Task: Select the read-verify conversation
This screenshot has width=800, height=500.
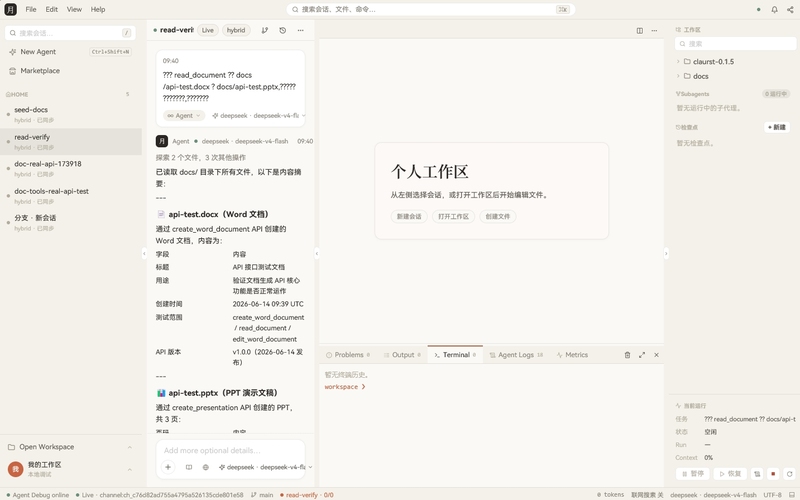Action: click(x=71, y=141)
